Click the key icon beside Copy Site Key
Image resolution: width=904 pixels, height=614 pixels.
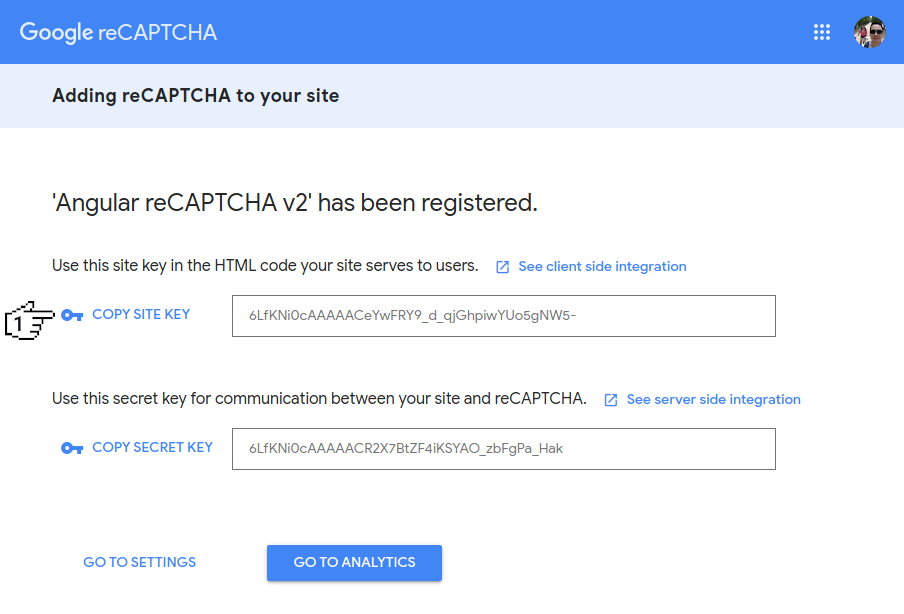pyautogui.click(x=72, y=315)
